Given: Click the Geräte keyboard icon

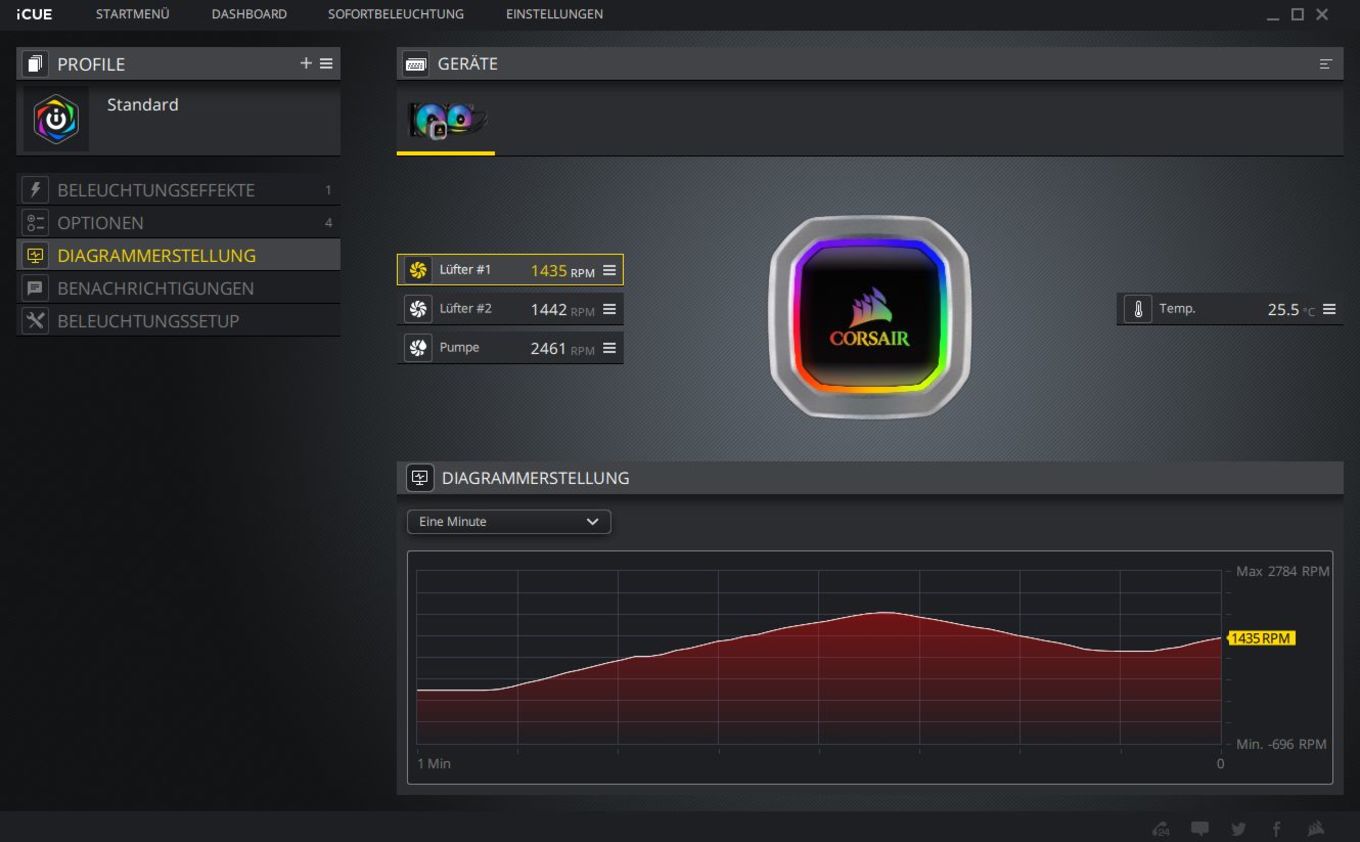Looking at the screenshot, I should [x=416, y=64].
